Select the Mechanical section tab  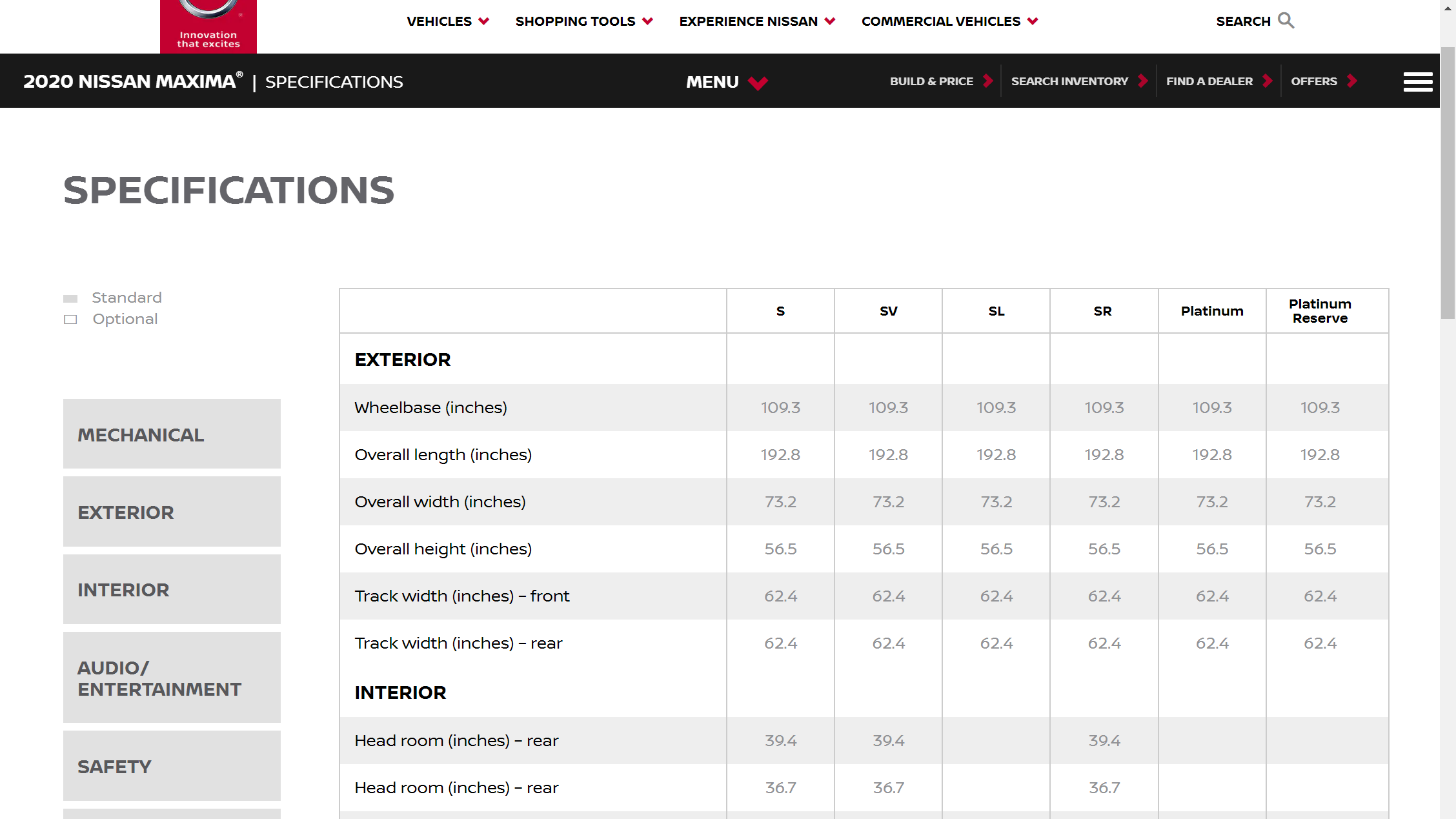click(x=172, y=434)
